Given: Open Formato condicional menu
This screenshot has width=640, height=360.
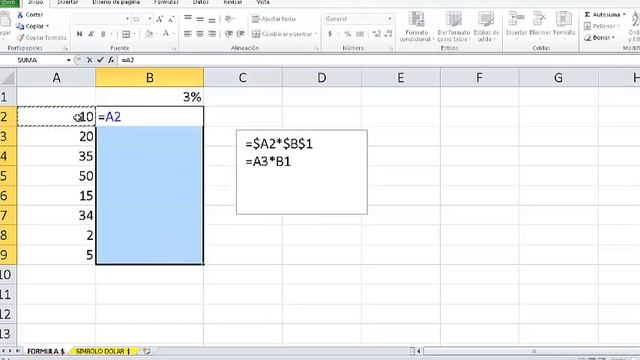Looking at the screenshot, I should pyautogui.click(x=416, y=27).
